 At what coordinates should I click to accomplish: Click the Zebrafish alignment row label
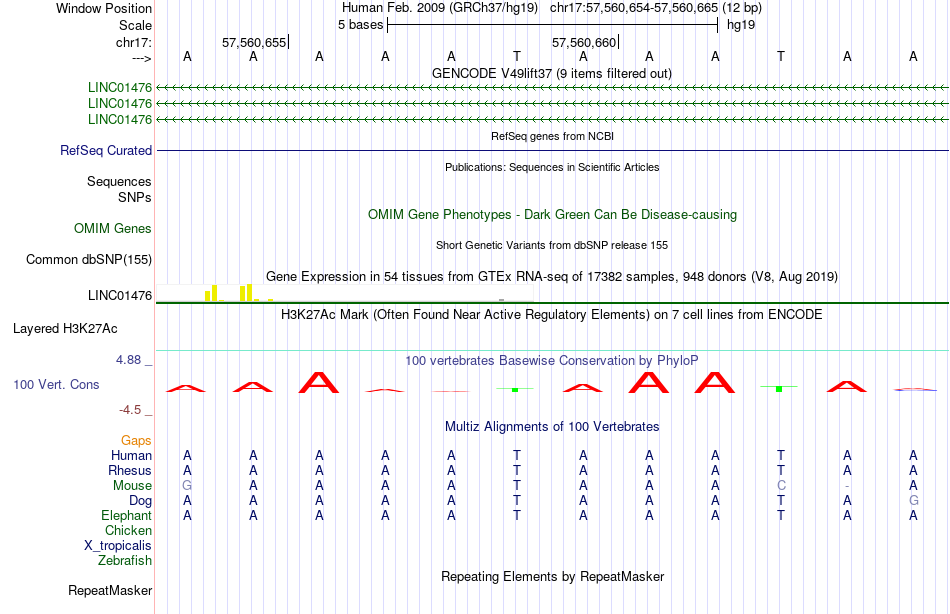[125, 560]
